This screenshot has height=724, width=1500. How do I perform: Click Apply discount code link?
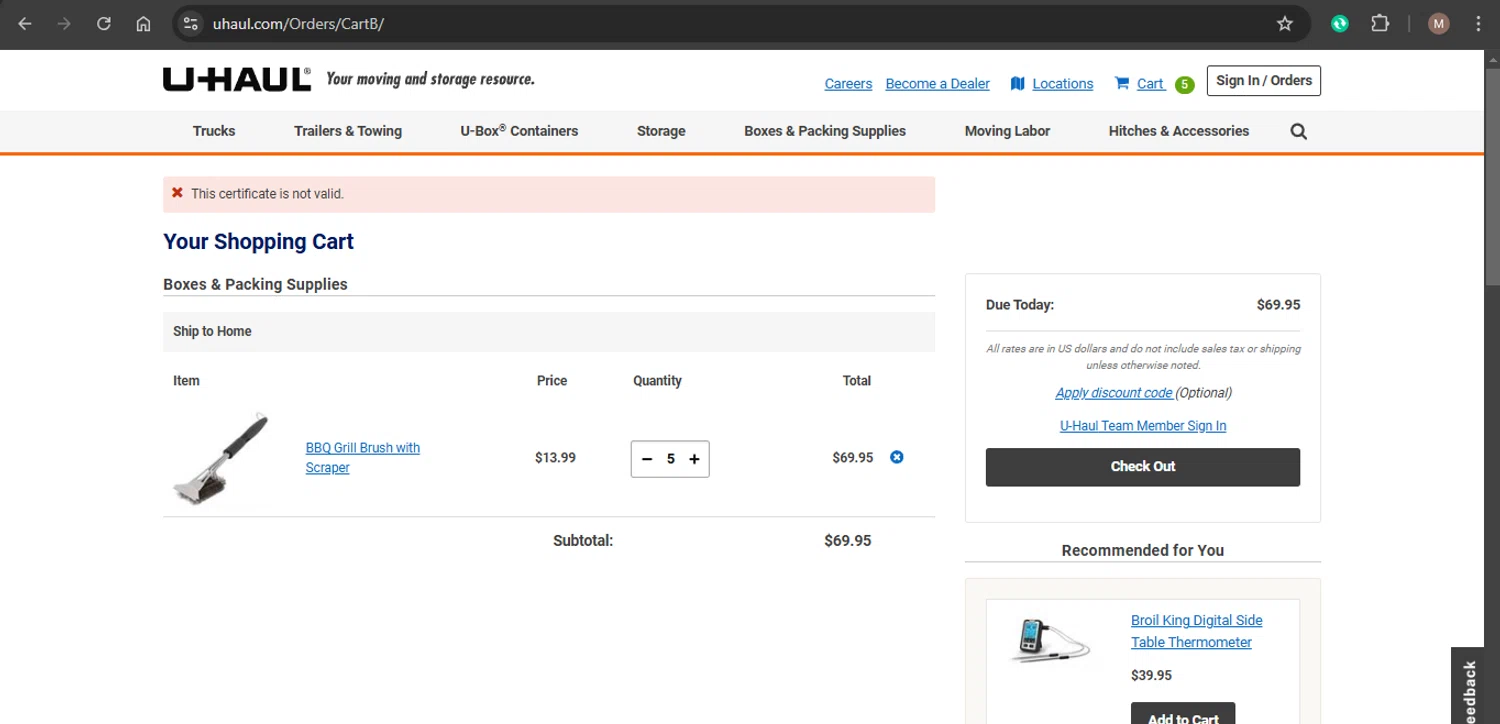(1113, 393)
